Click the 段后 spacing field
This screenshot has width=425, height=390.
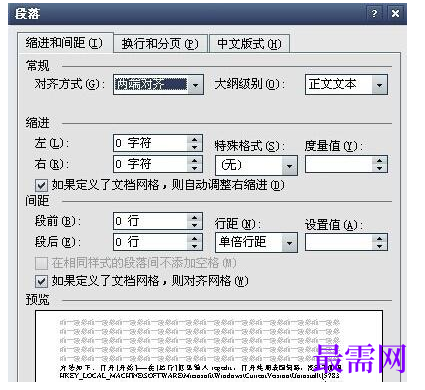coord(151,242)
